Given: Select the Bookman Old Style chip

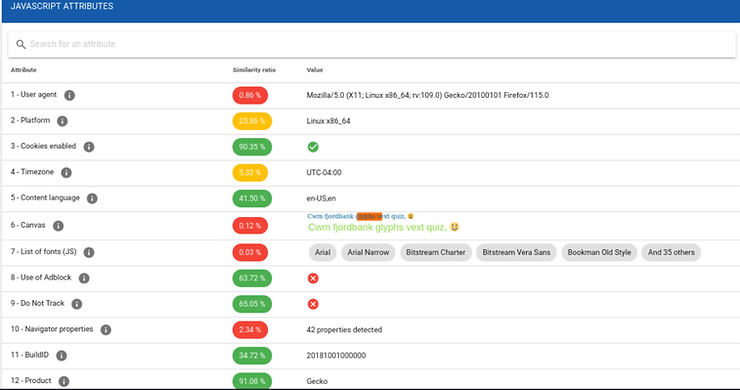Looking at the screenshot, I should click(x=599, y=253).
